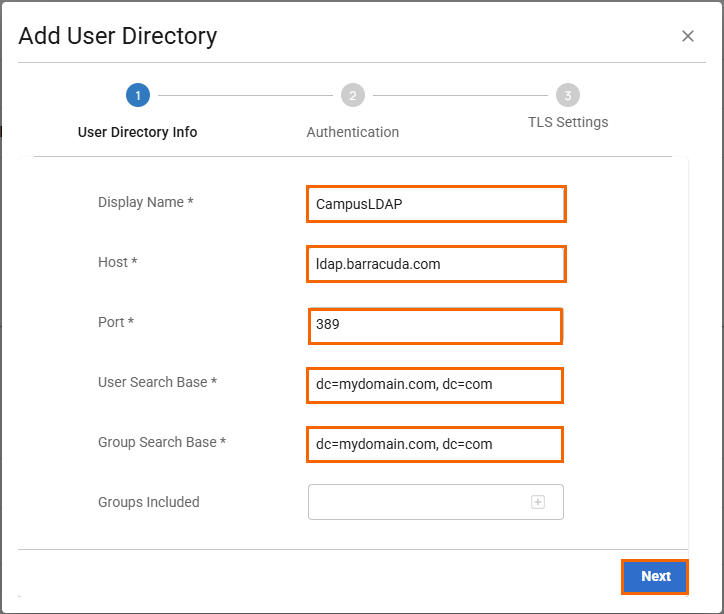724x614 pixels.
Task: Click the Display Name field containing CampusLDAP
Action: pos(436,204)
